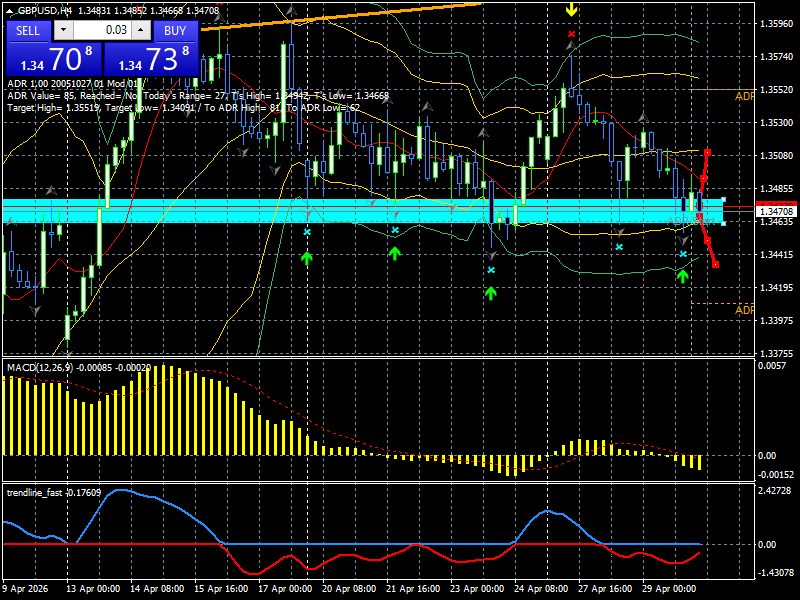The image size is (800, 600).
Task: Increase lot volume with the up arrow
Action: click(141, 30)
